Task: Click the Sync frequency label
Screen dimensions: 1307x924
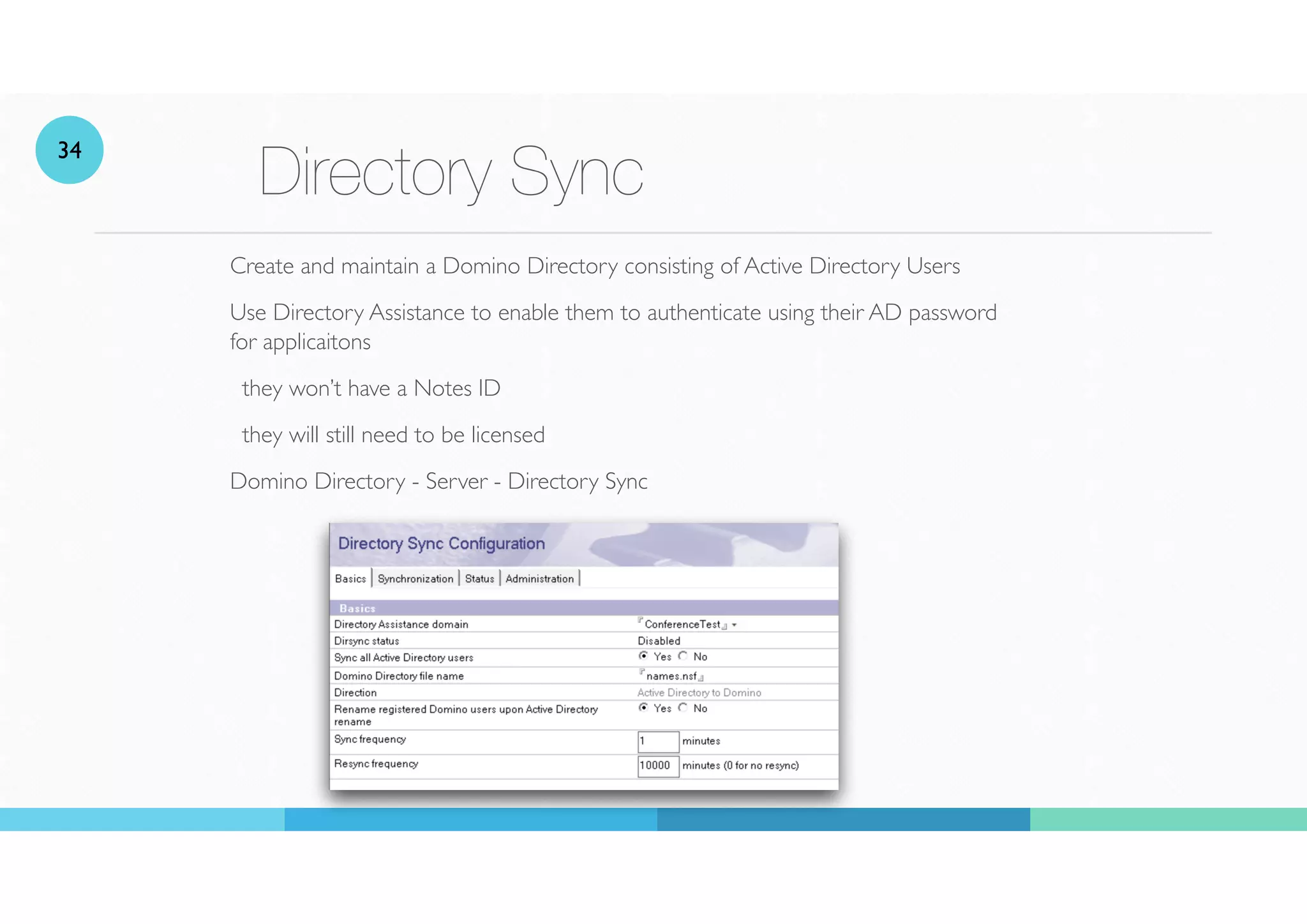Action: click(x=370, y=739)
